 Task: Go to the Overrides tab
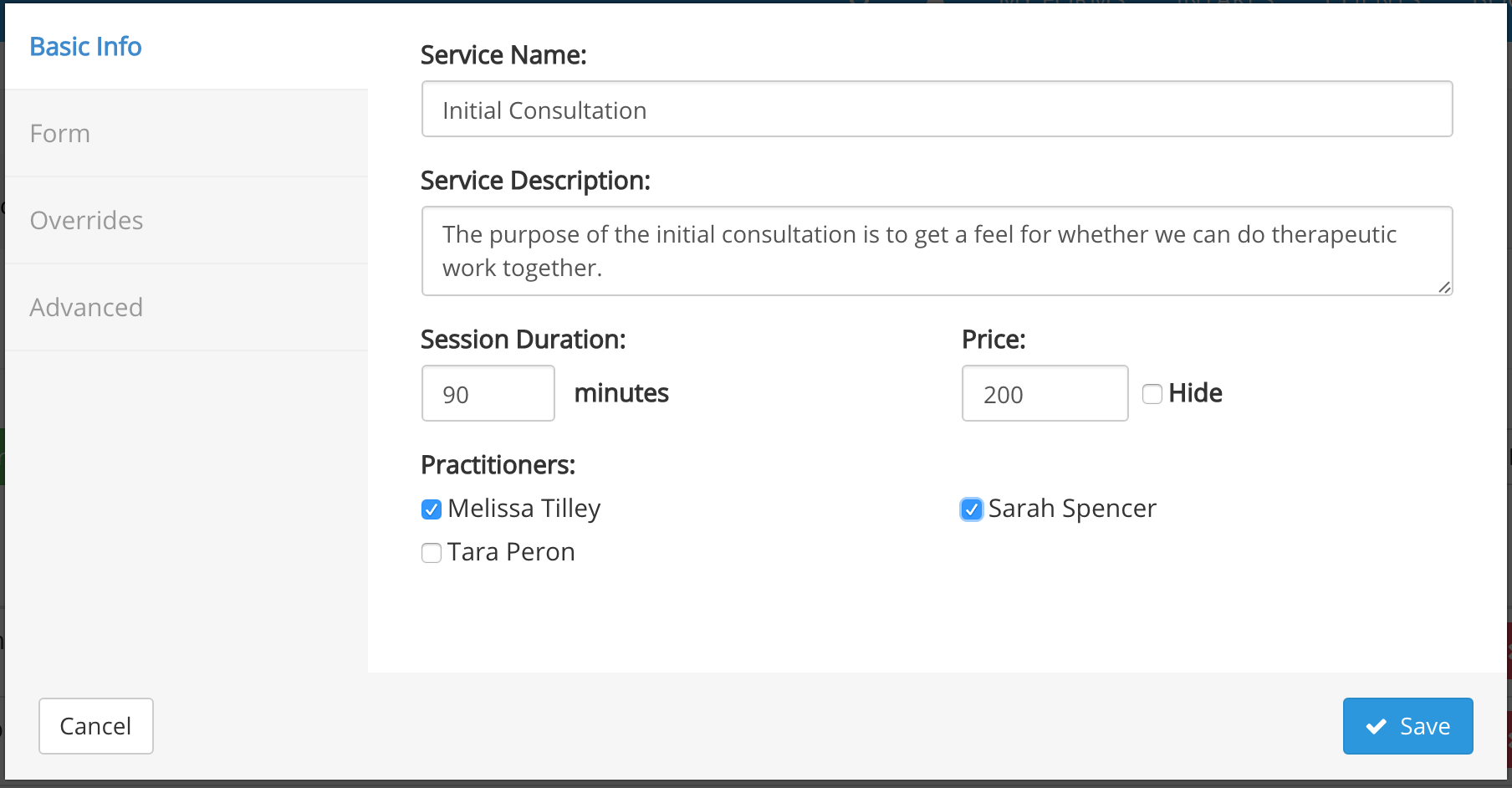click(86, 221)
